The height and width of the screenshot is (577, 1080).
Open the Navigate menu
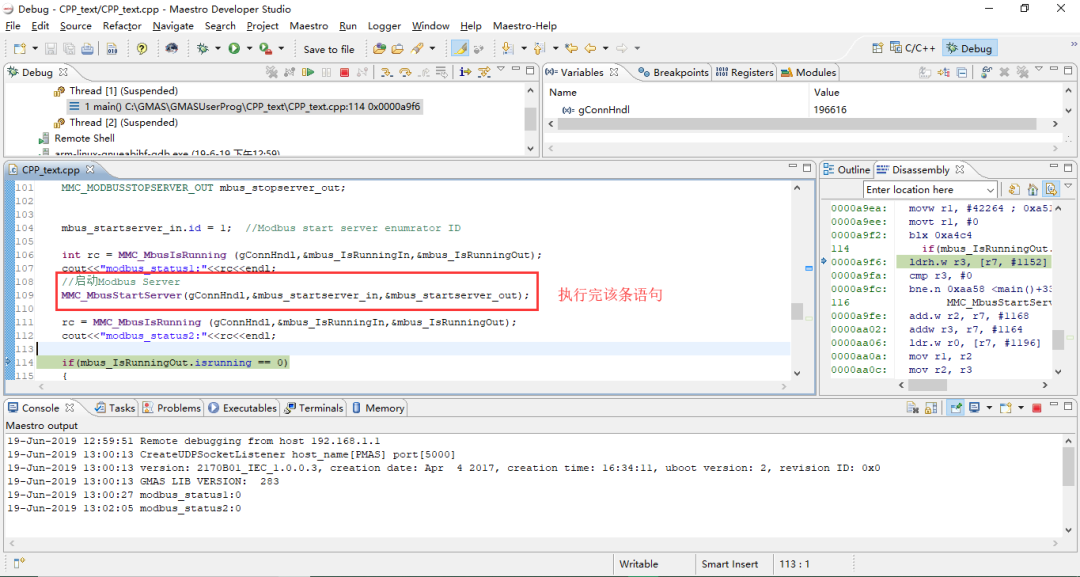click(173, 25)
